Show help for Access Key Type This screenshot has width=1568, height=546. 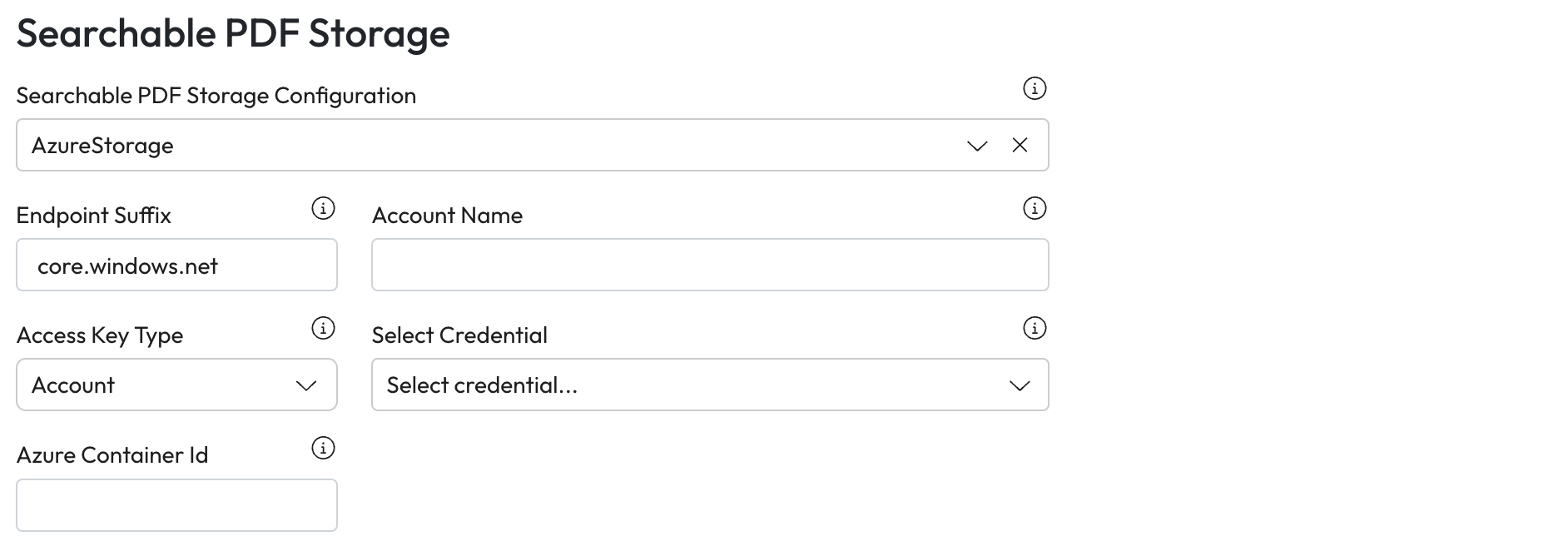tap(323, 328)
